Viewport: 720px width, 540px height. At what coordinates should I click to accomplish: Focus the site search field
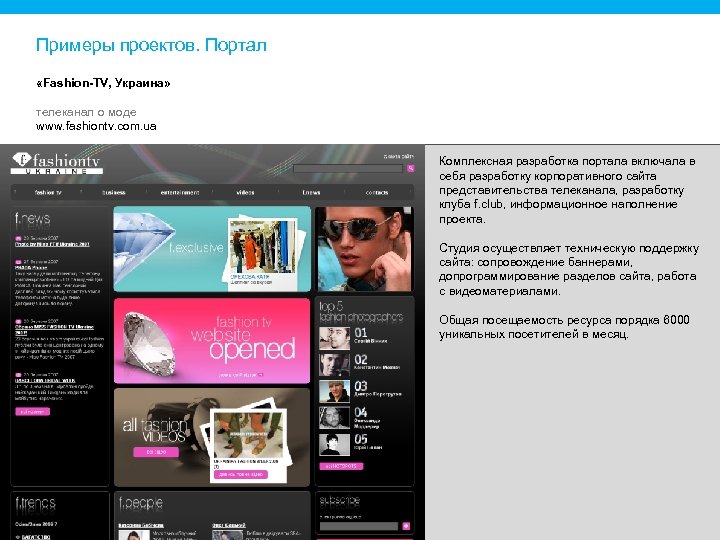point(348,169)
